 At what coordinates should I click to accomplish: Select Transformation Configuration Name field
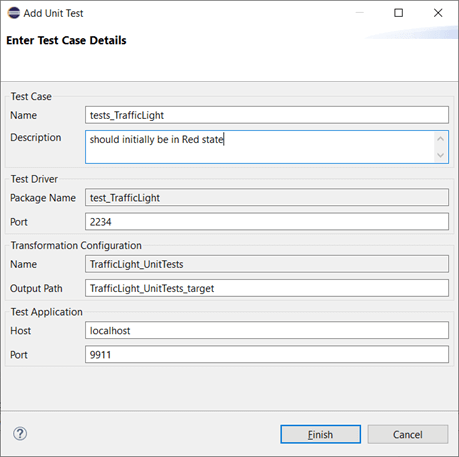(x=267, y=264)
